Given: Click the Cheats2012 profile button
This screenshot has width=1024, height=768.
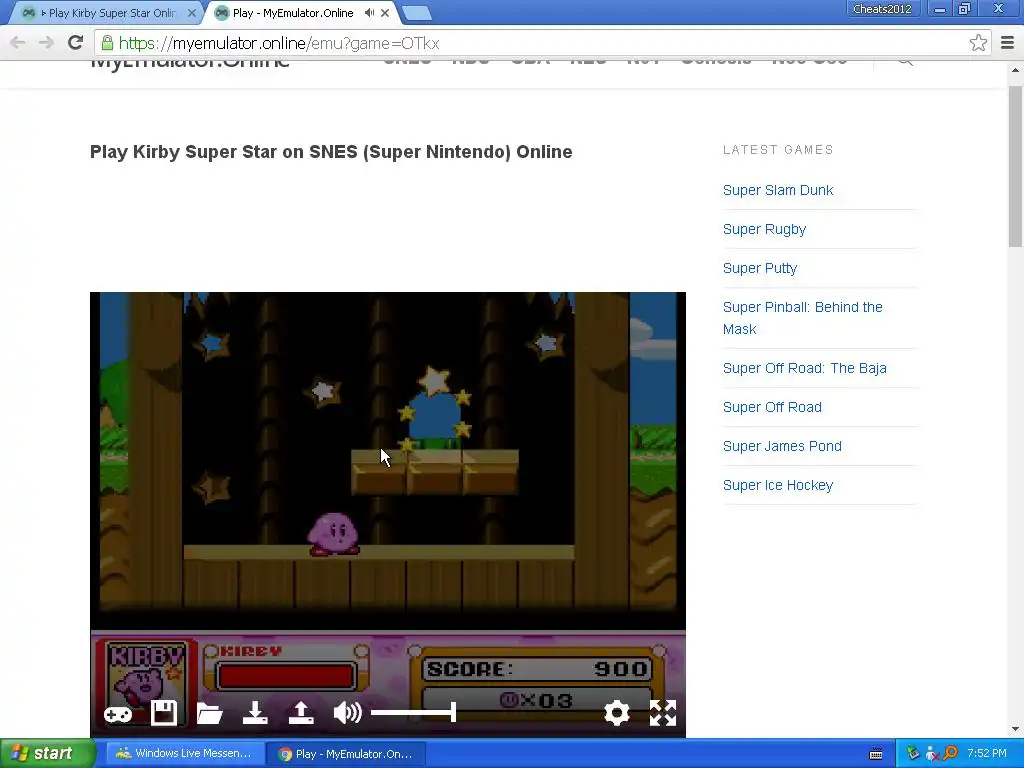Looking at the screenshot, I should pos(882,9).
